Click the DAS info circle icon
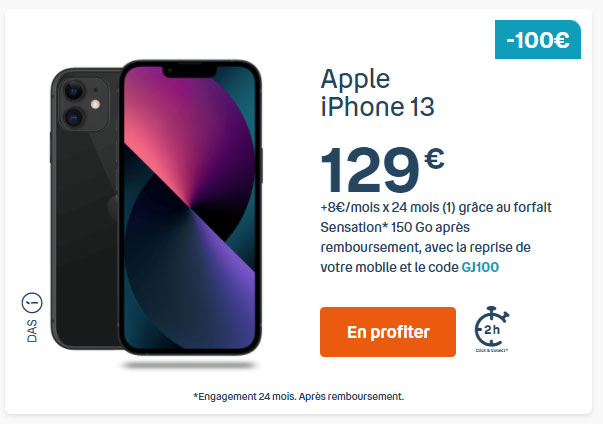603x424 pixels. 32,303
